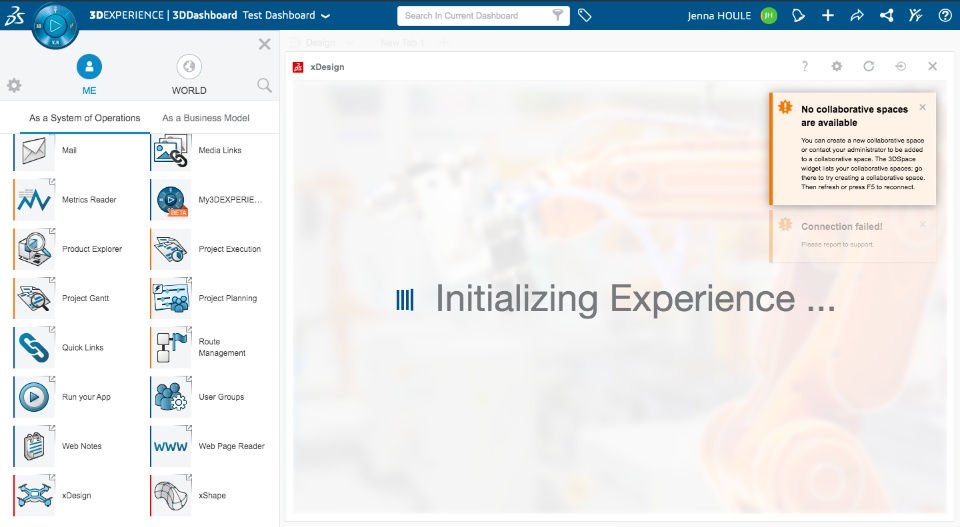Open the Project Planning app icon
The height and width of the screenshot is (527, 960).
tap(170, 298)
